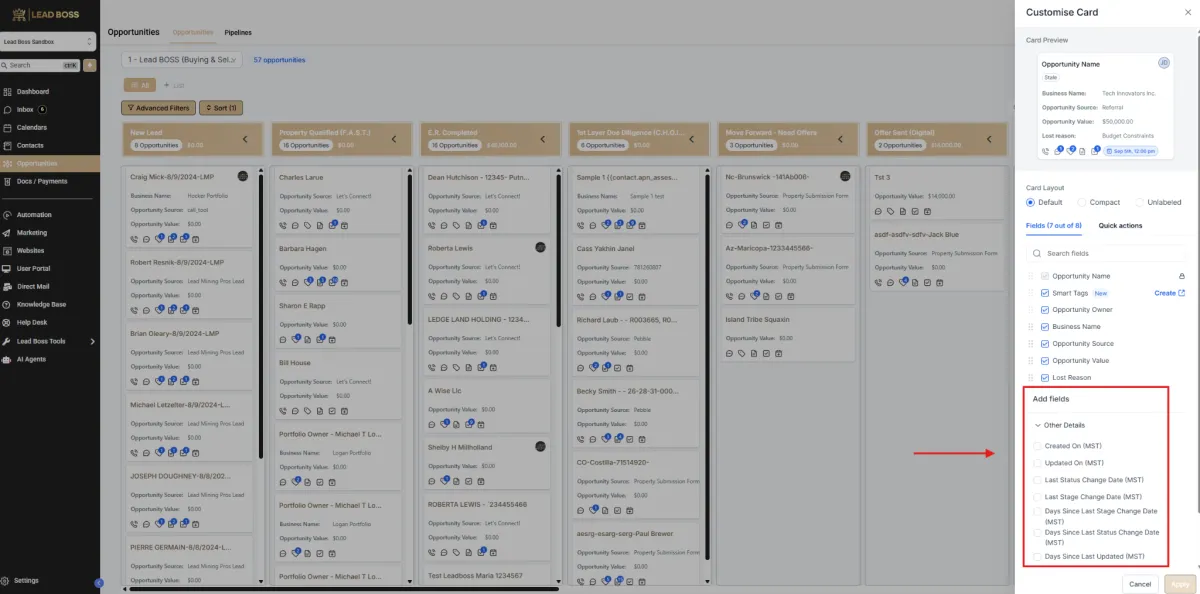Click the calendar icon on Barbara Hagen card
1200x594 pixels.
pos(342,282)
